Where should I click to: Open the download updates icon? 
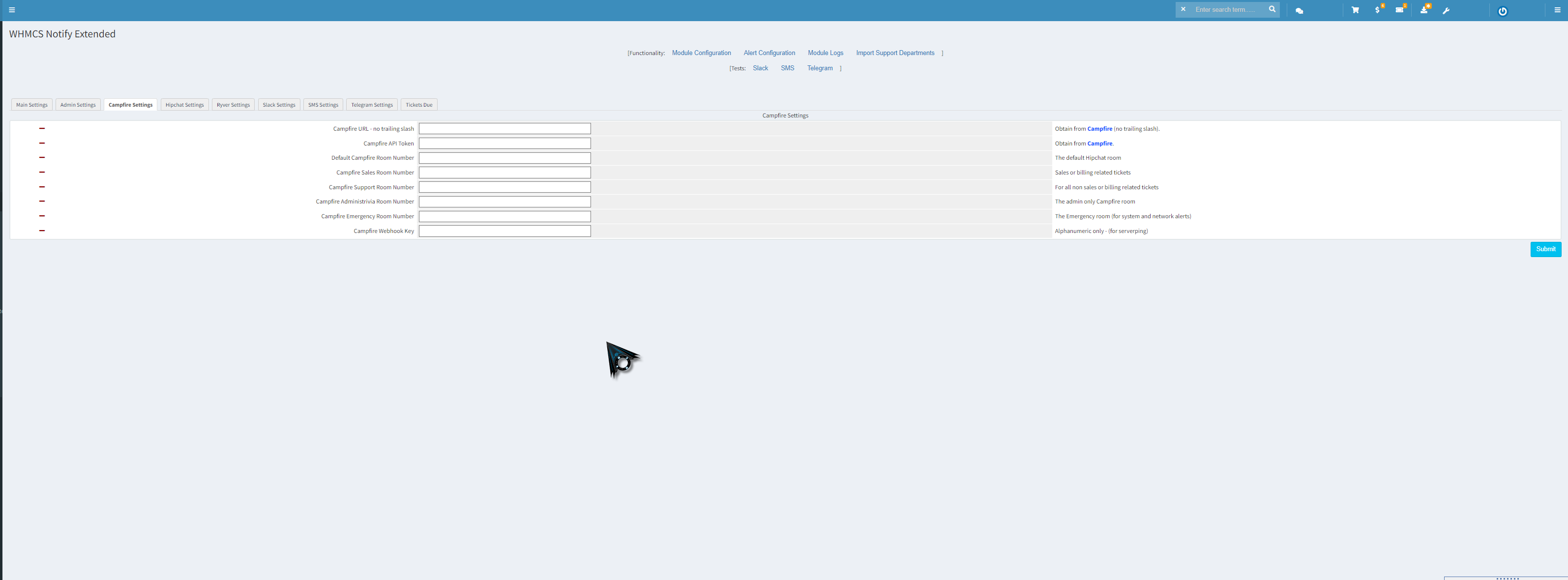pyautogui.click(x=1424, y=9)
